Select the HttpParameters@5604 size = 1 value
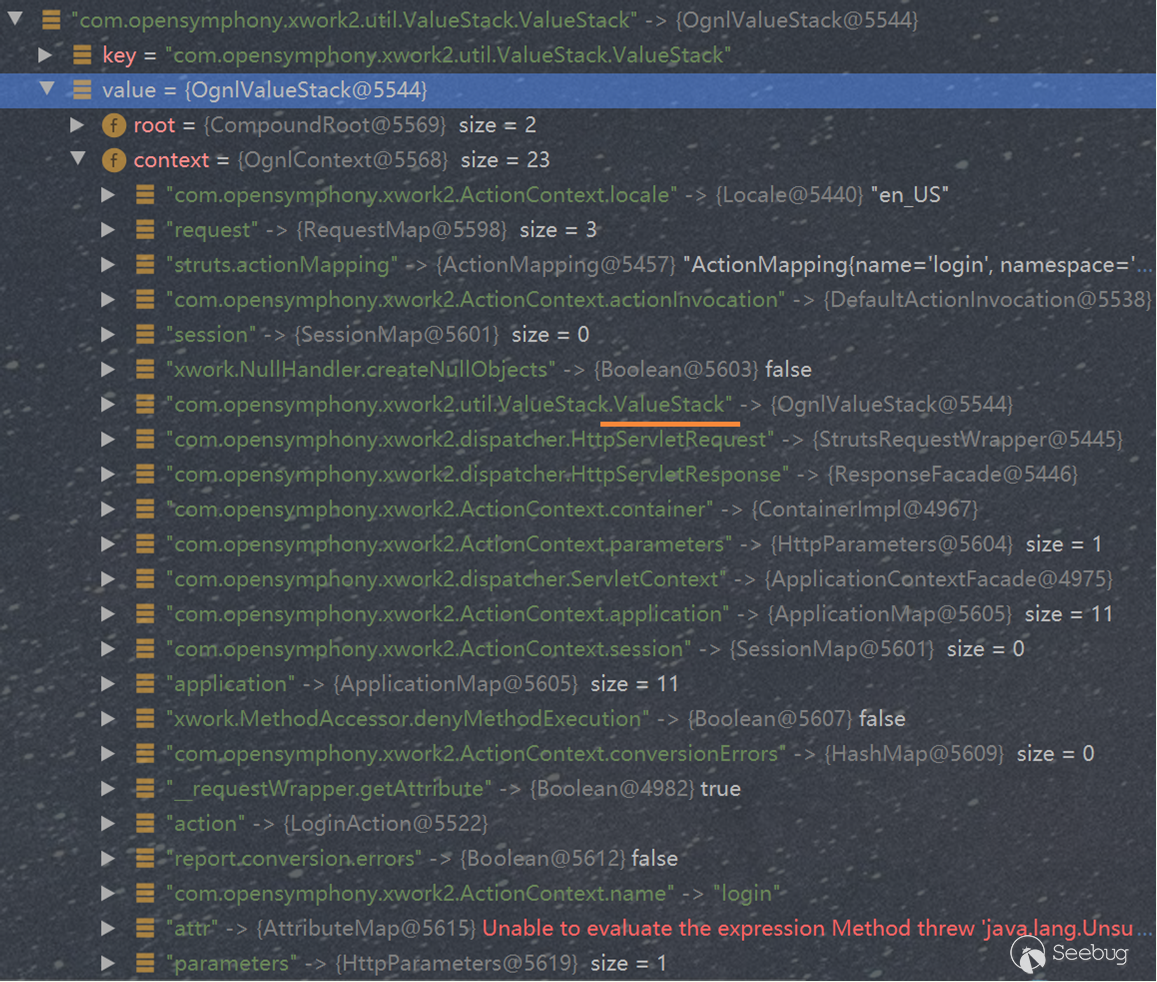This screenshot has height=982, width=1157. [936, 544]
